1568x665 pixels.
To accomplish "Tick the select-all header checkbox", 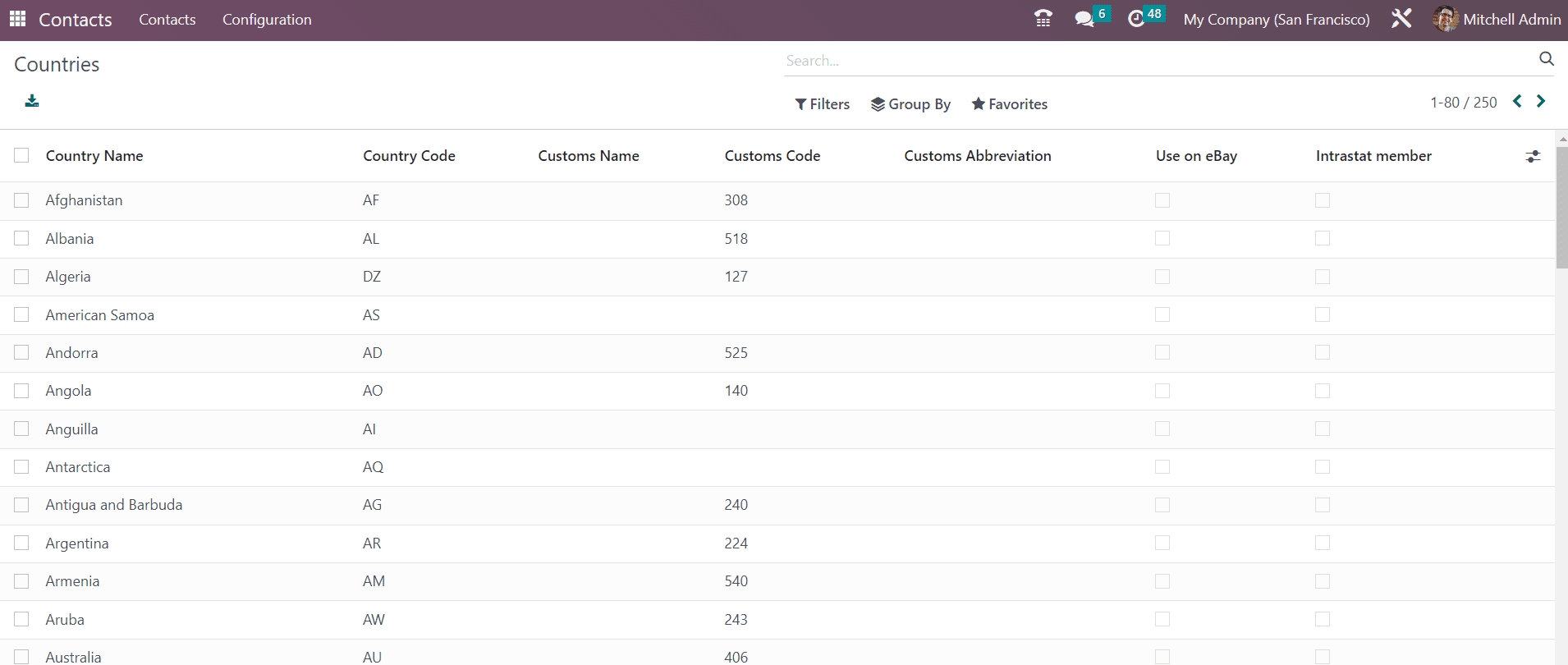I will pos(21,155).
